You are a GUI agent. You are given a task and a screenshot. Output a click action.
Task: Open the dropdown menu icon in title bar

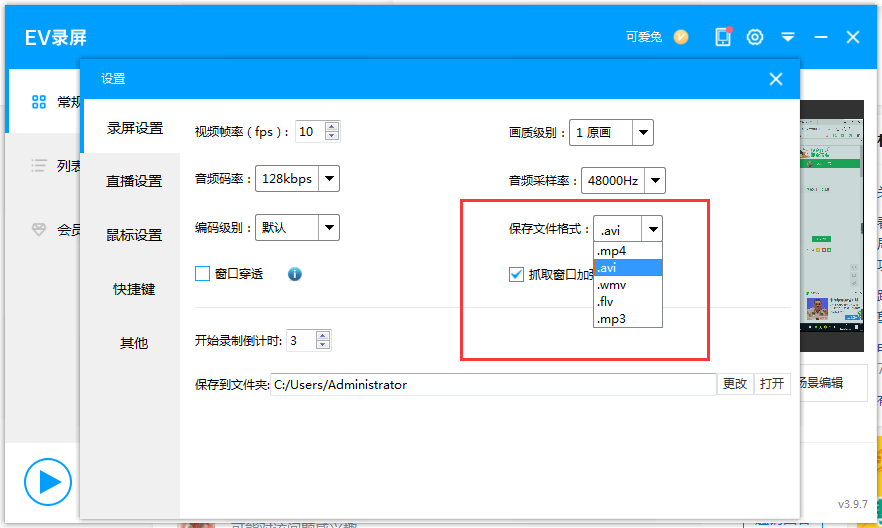[788, 37]
